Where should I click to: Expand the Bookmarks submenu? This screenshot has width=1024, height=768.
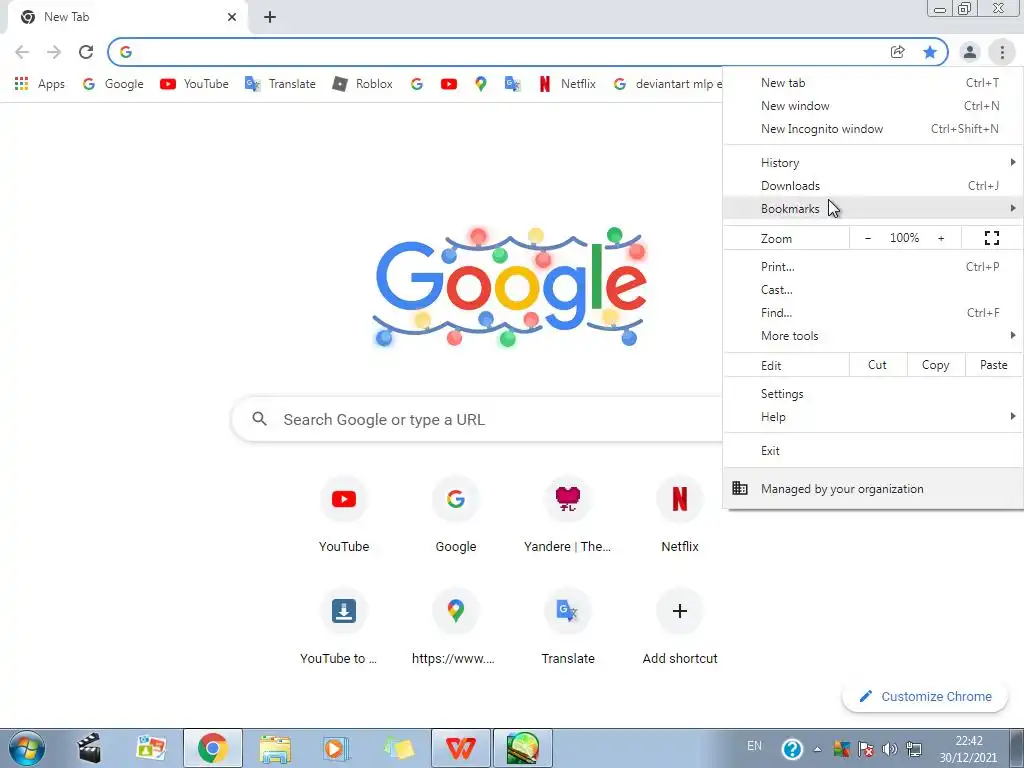[x=873, y=208]
